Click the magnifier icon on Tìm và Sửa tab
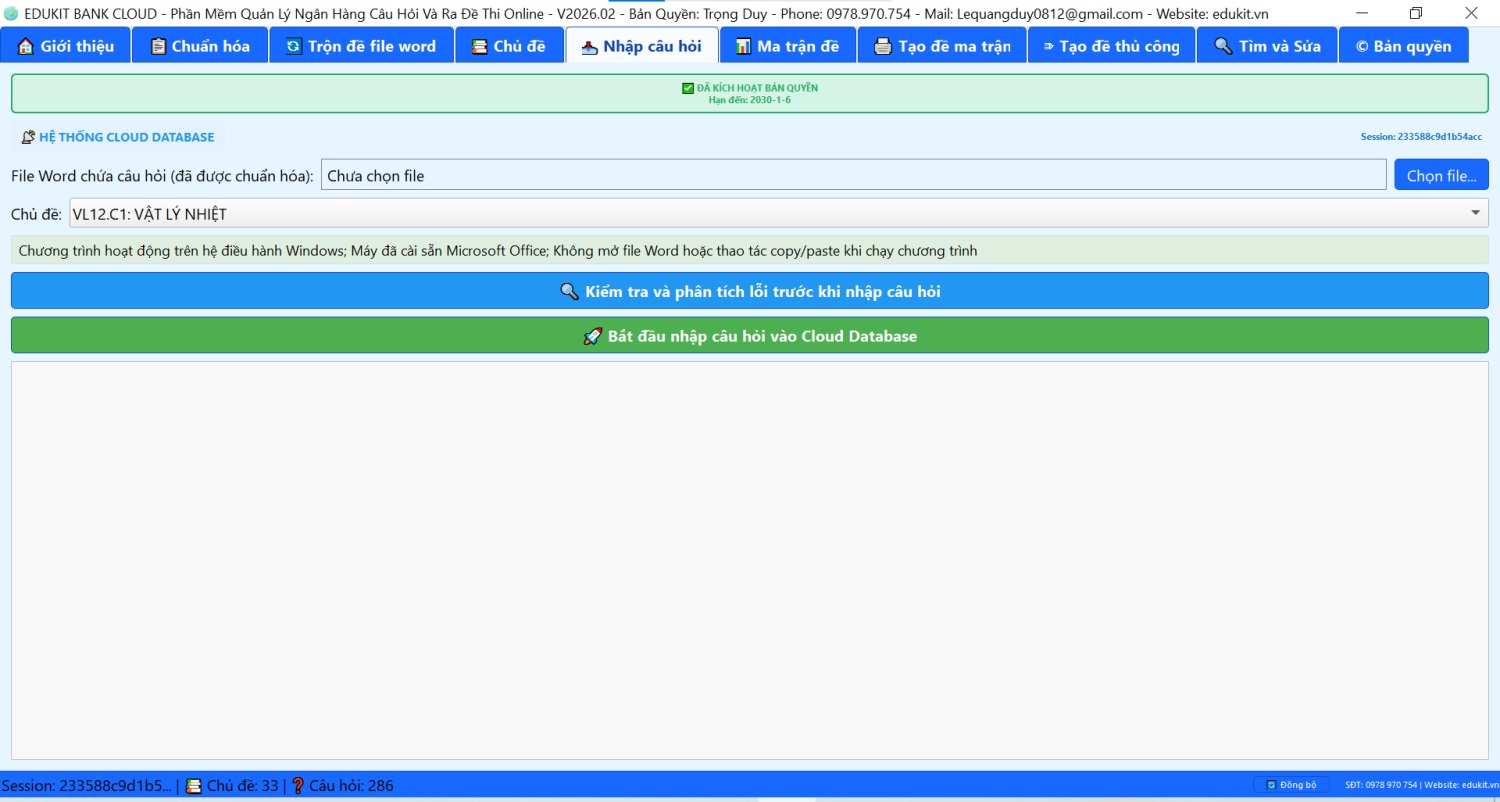 (x=1222, y=46)
